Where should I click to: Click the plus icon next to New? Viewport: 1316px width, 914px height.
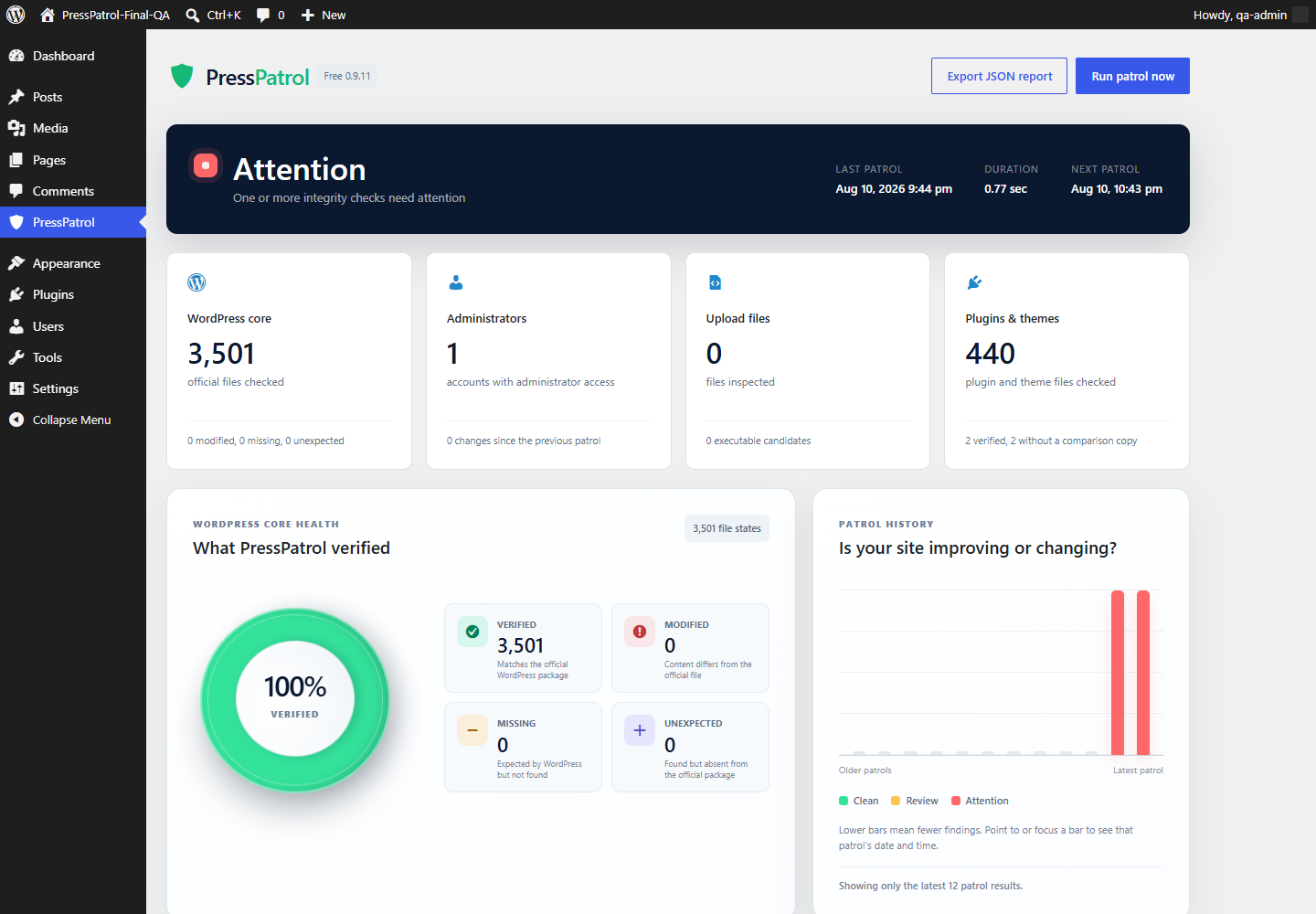point(308,16)
